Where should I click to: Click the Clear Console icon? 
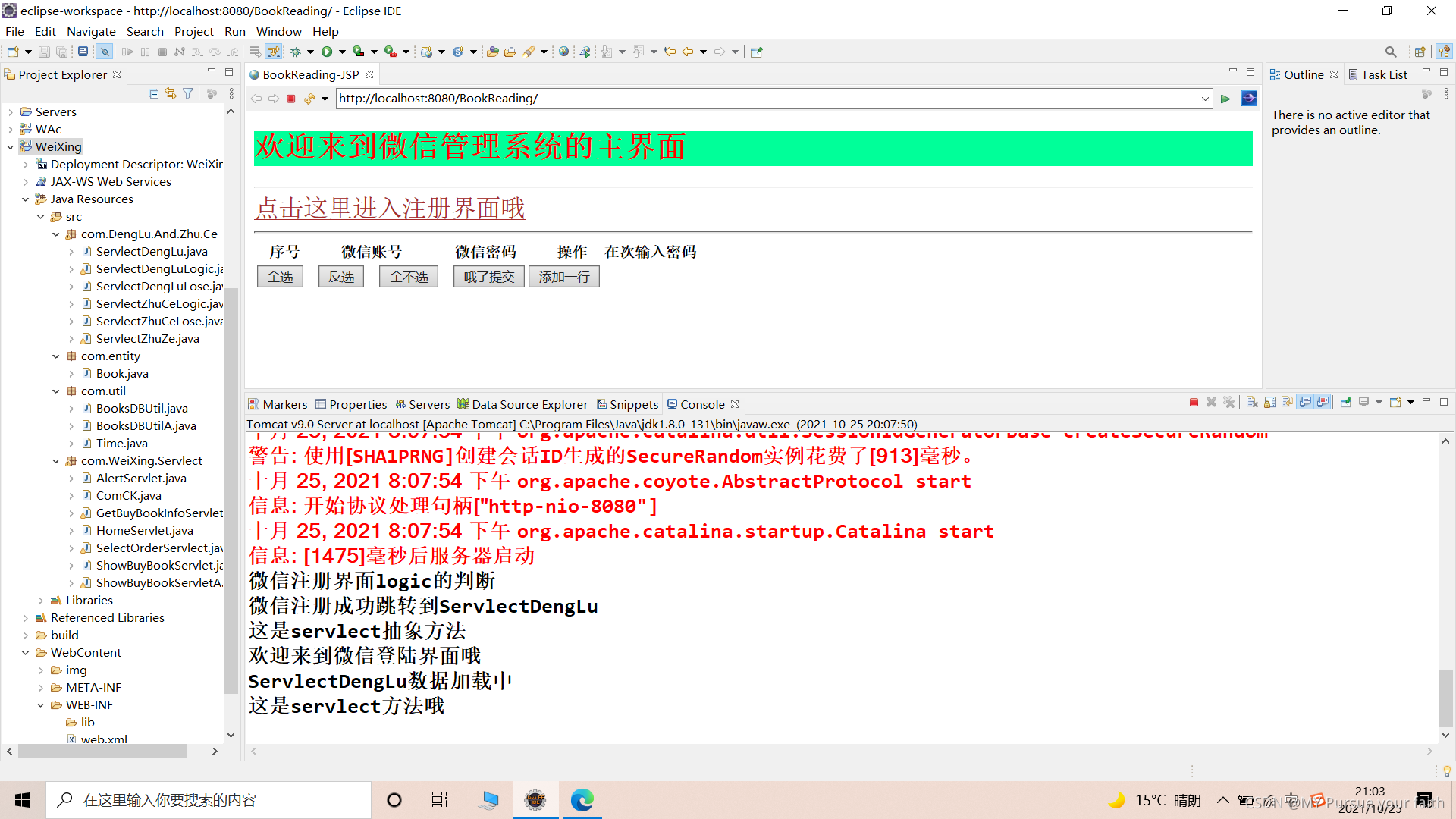coord(1252,403)
